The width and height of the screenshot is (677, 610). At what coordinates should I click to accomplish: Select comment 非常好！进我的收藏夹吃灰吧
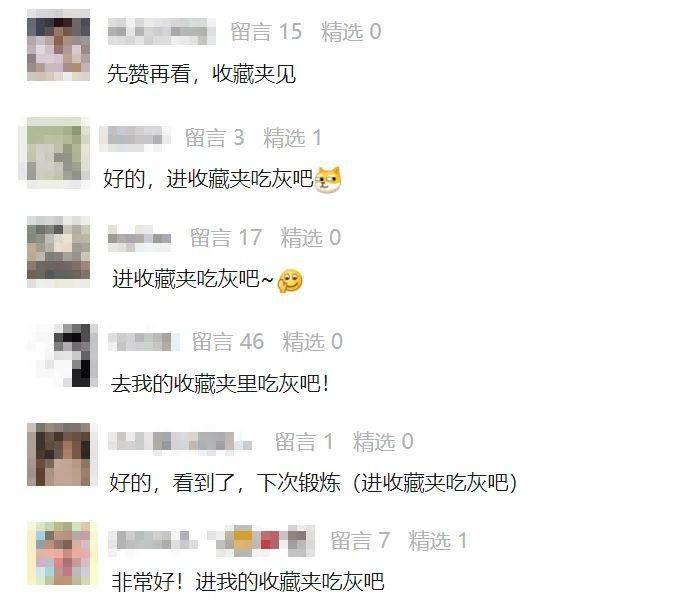248,582
